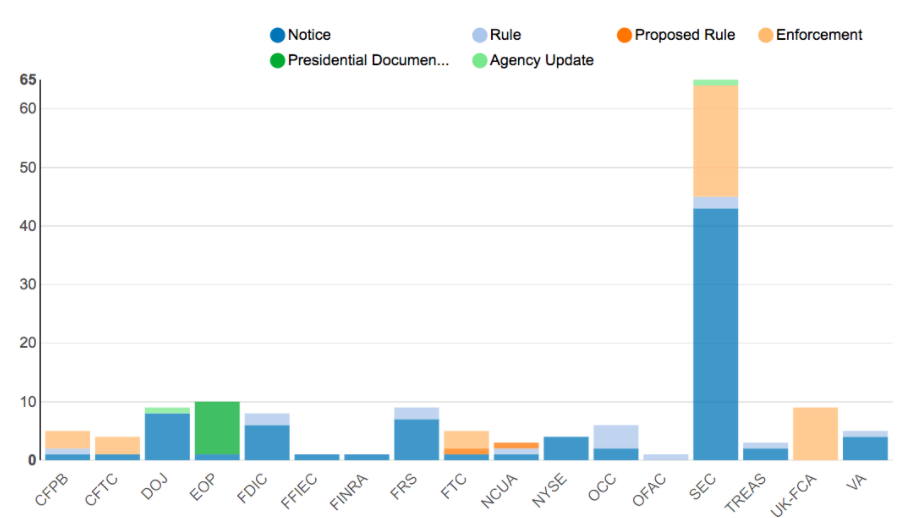Click the FDIC axis label
The height and width of the screenshot is (518, 910).
tap(252, 488)
